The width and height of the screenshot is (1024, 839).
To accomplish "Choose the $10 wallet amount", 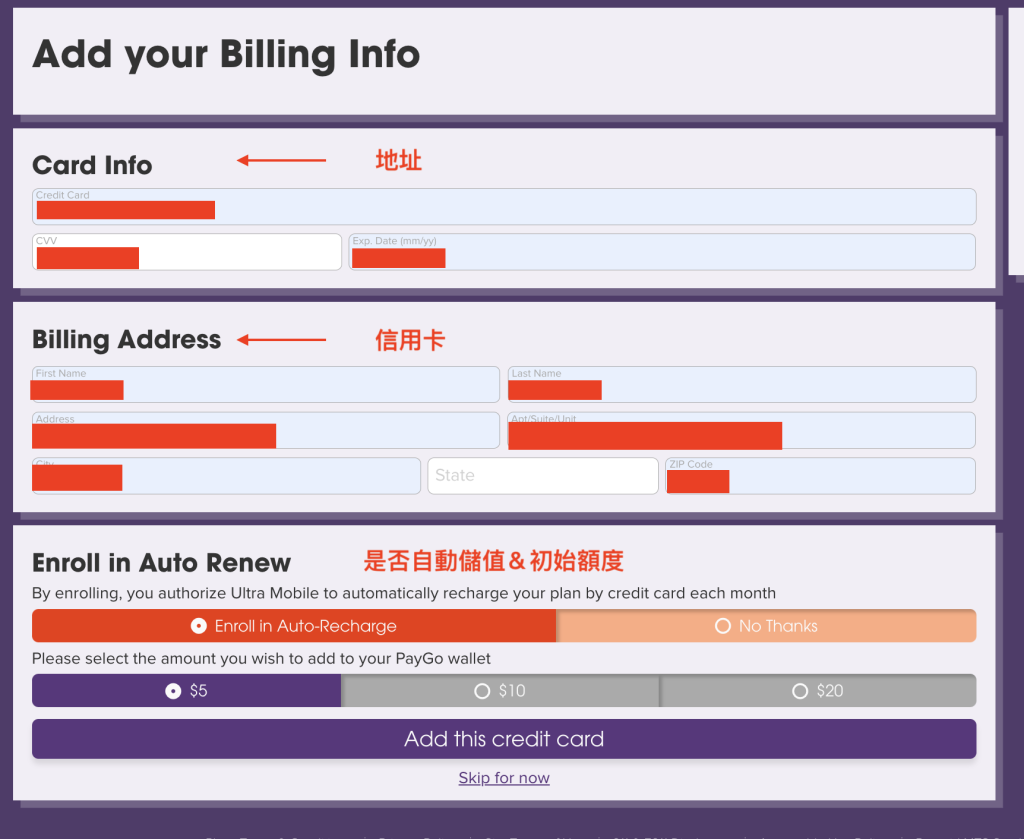I will tap(500, 691).
